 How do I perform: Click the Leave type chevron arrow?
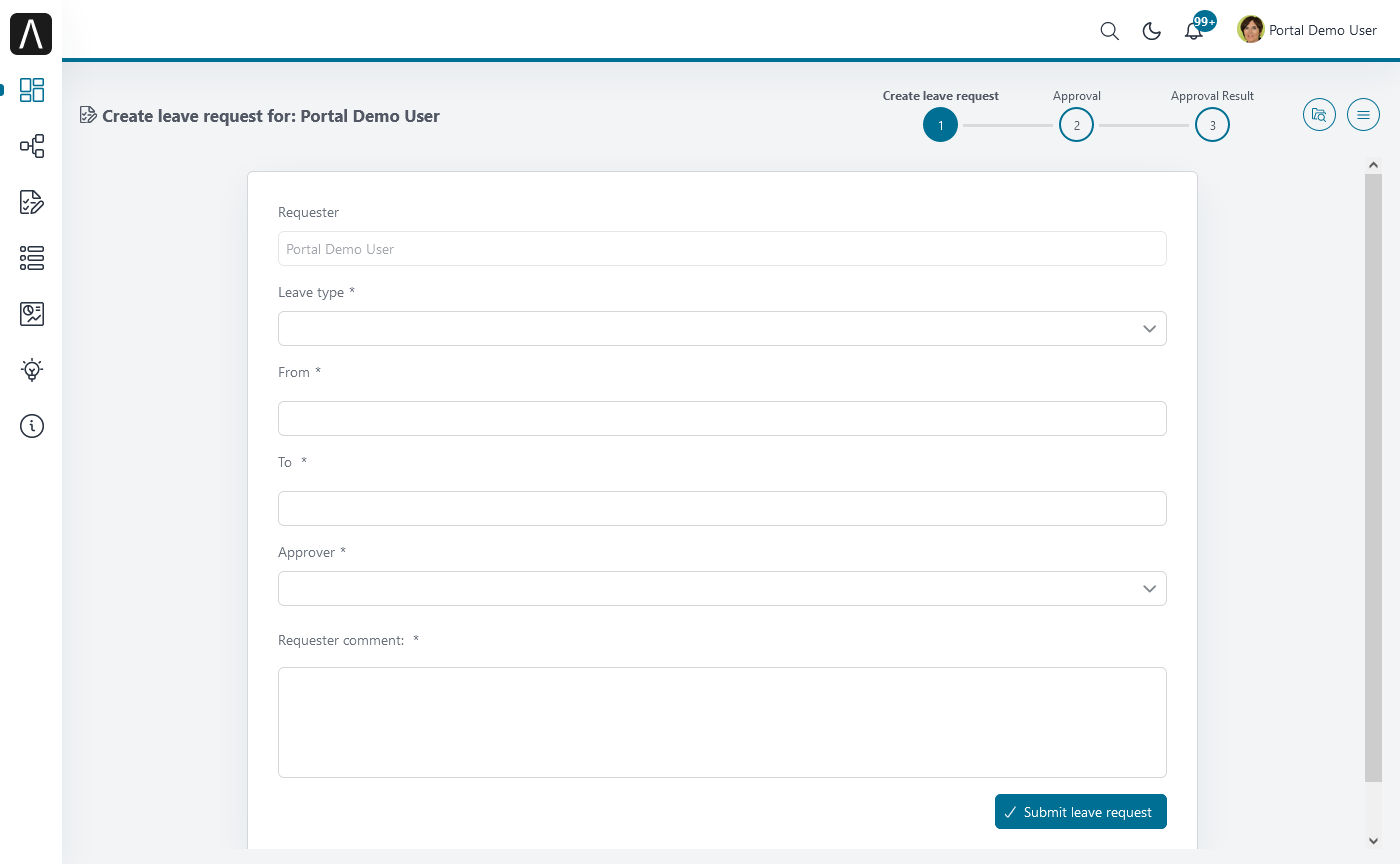coord(1150,329)
